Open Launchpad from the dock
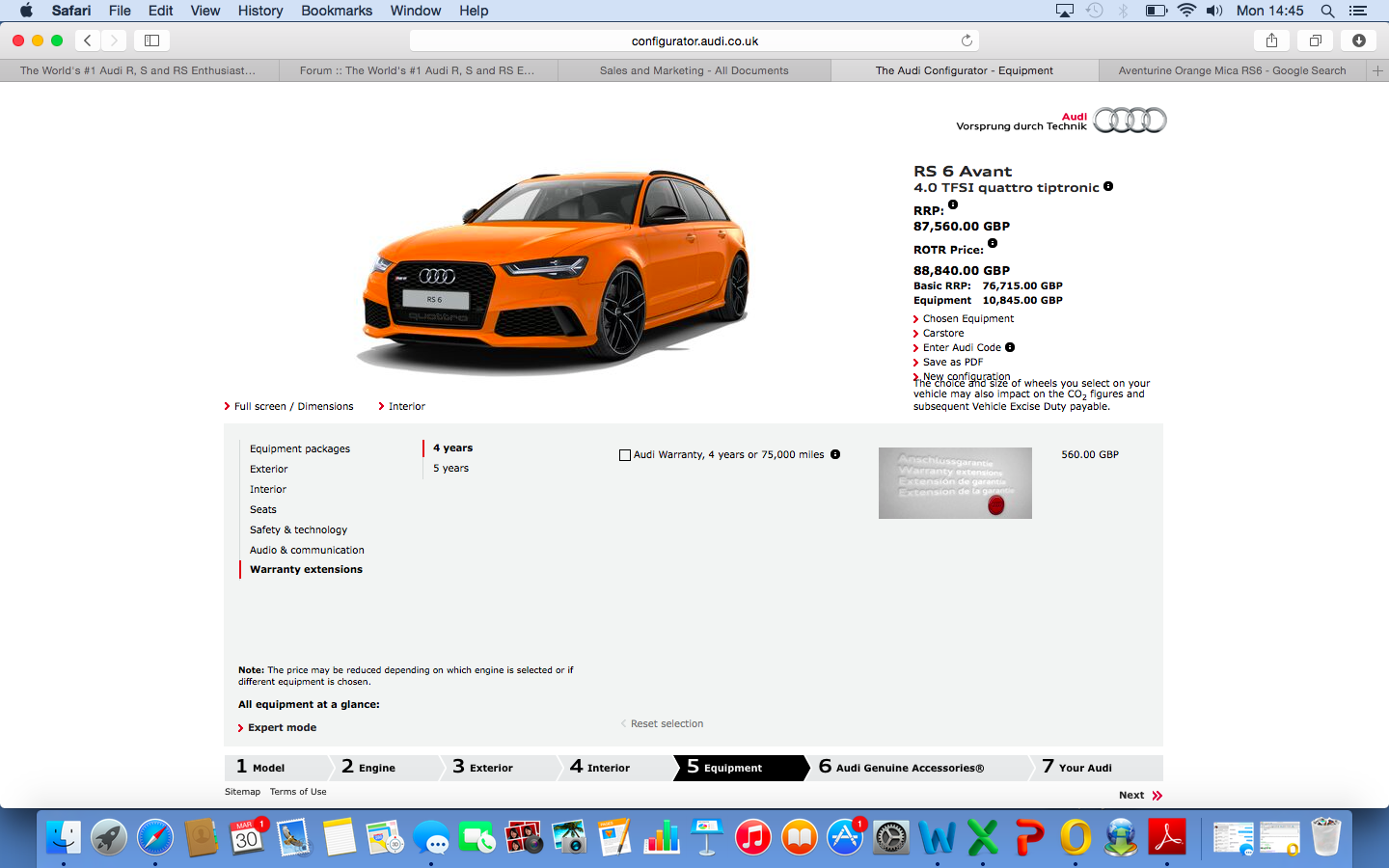Viewport: 1389px width, 868px height. 109,837
